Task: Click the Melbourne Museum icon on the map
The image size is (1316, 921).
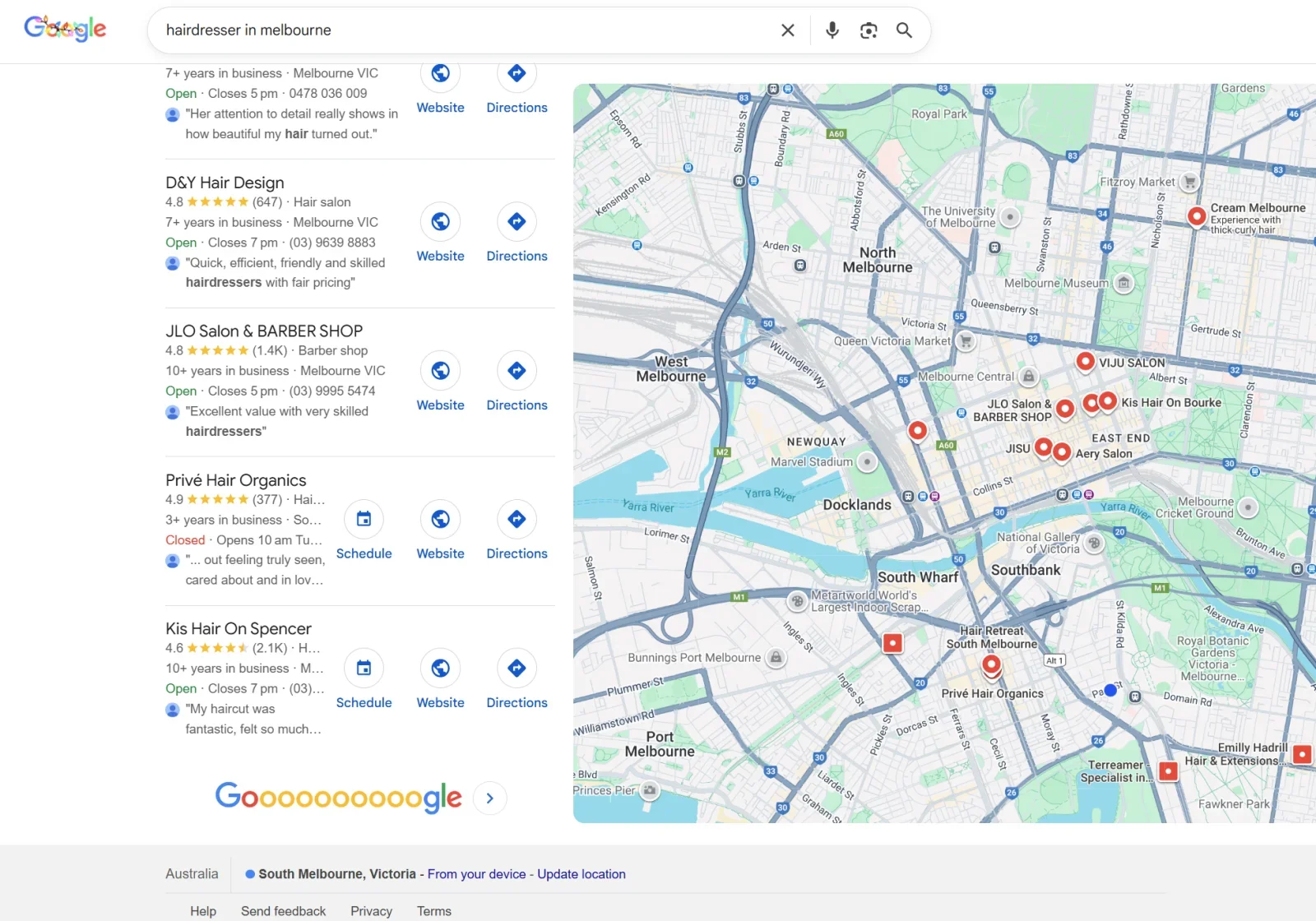Action: [1124, 283]
